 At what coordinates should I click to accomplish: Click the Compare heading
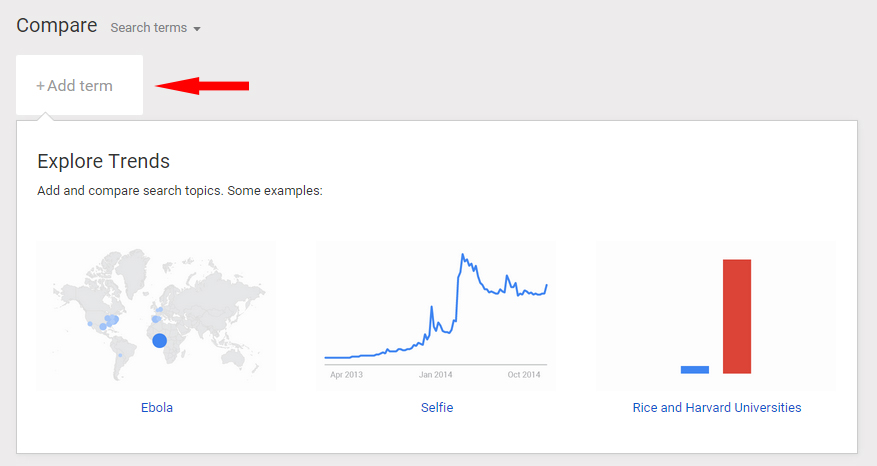pos(56,26)
